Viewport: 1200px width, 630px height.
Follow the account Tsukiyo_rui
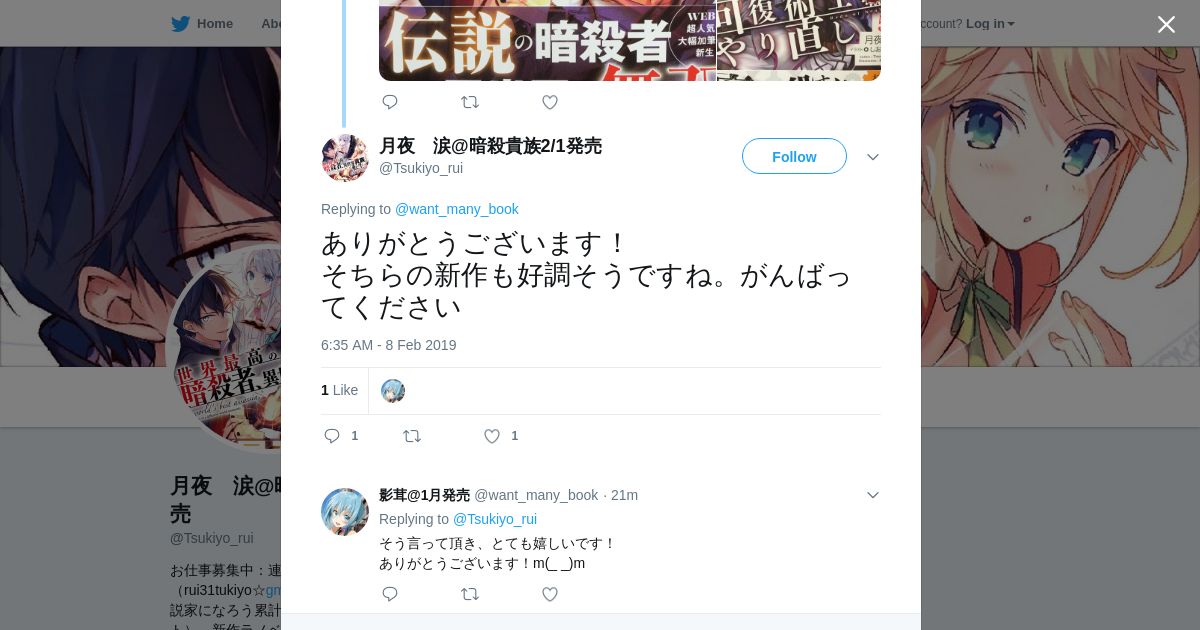coord(794,157)
